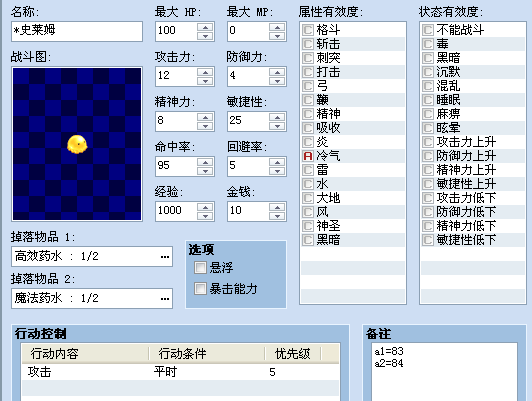532x401 pixels.
Task: Click the 鞭 element rank icon
Action: click(308, 100)
